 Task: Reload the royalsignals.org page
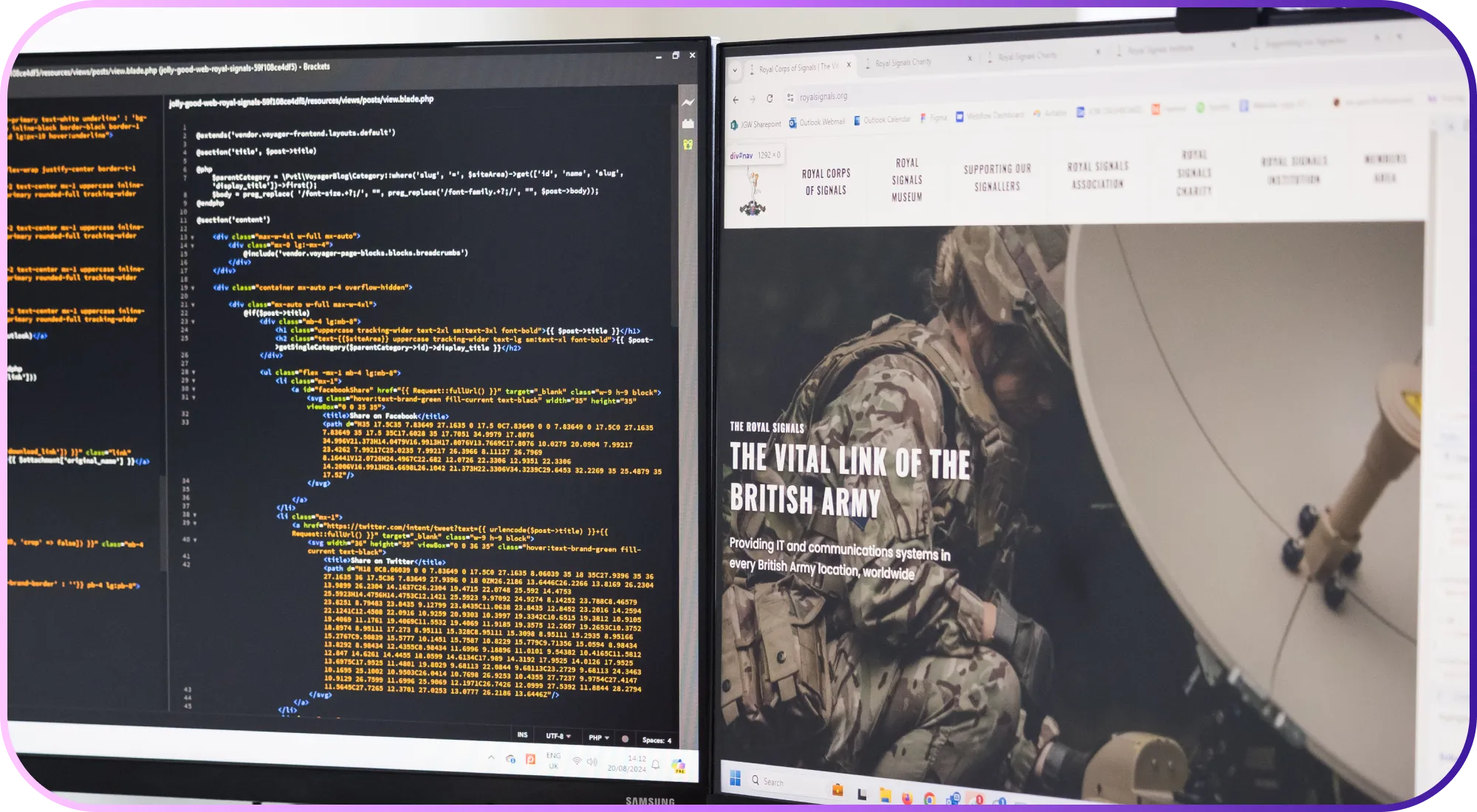[x=770, y=98]
